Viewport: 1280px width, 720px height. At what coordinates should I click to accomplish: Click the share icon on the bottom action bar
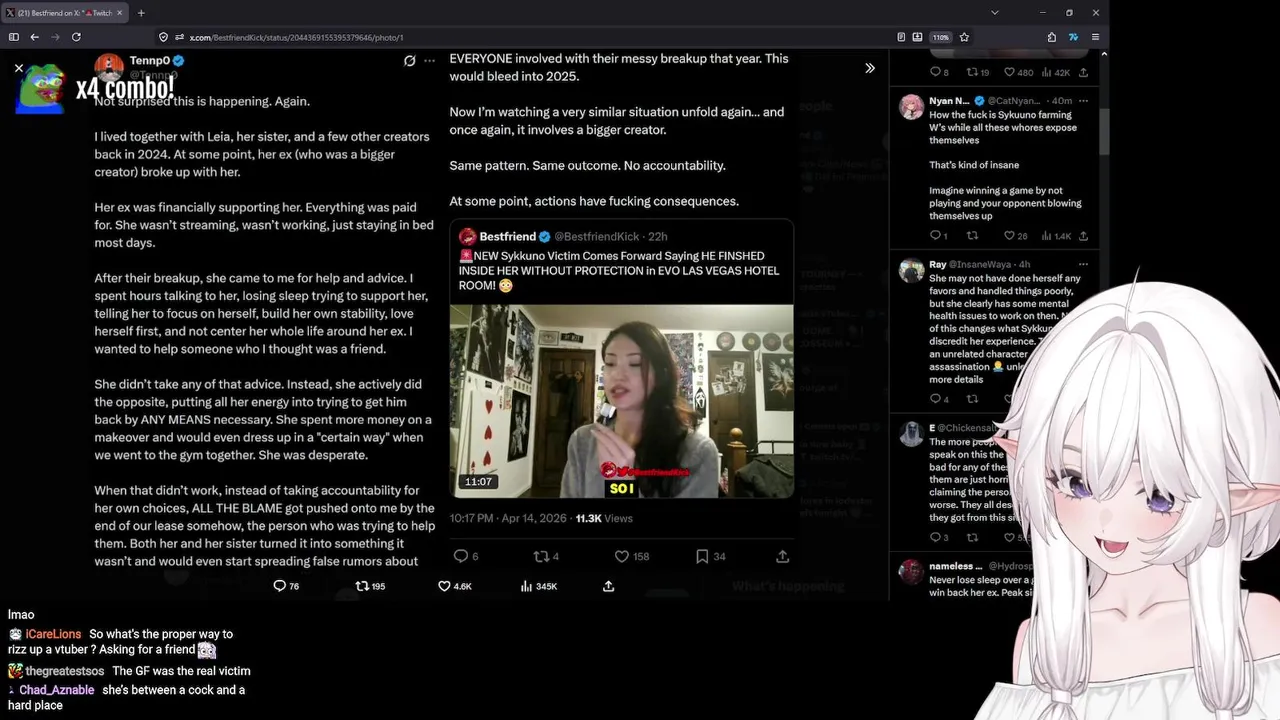(608, 586)
